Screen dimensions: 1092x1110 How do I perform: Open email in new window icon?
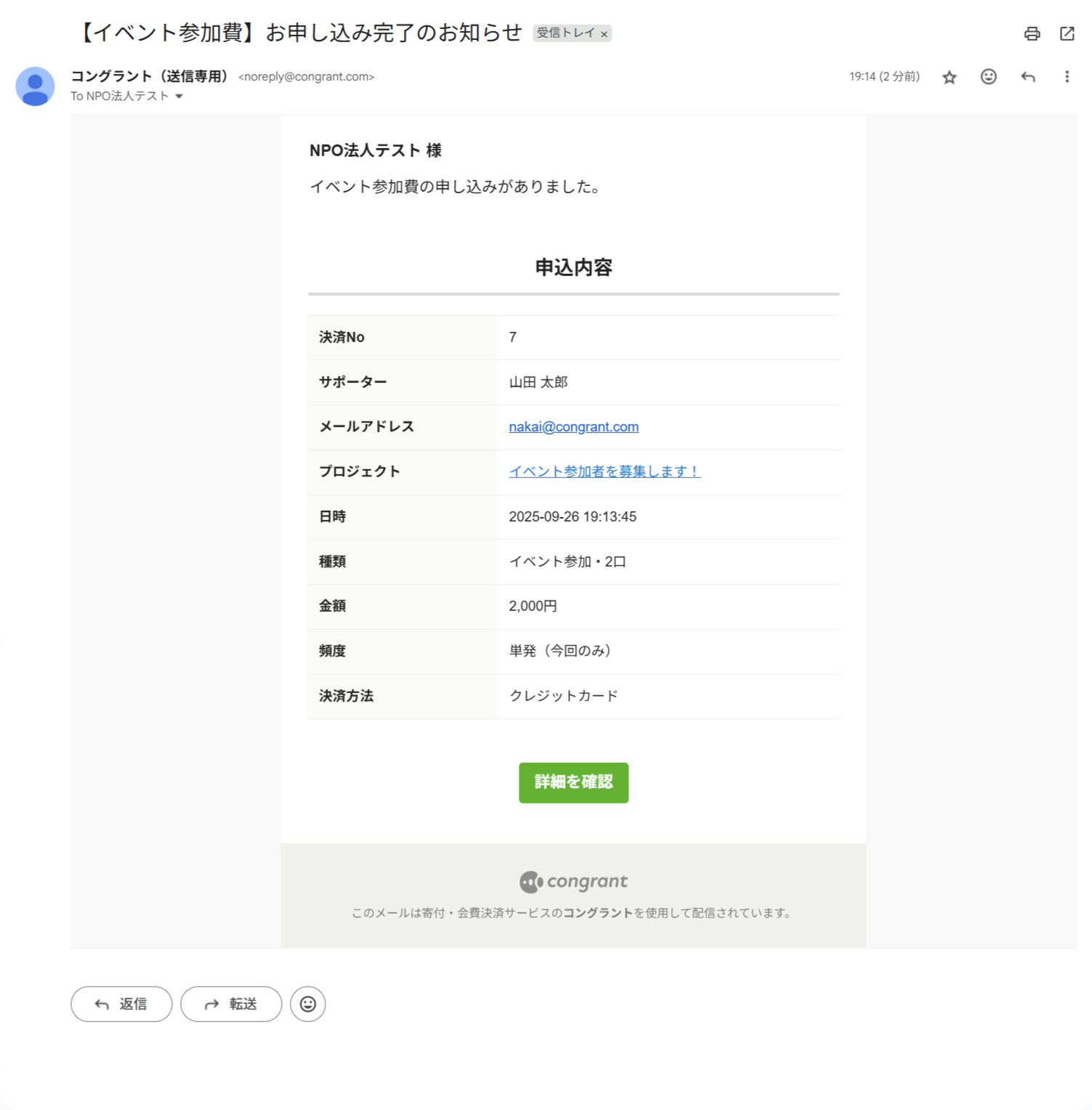[x=1067, y=33]
